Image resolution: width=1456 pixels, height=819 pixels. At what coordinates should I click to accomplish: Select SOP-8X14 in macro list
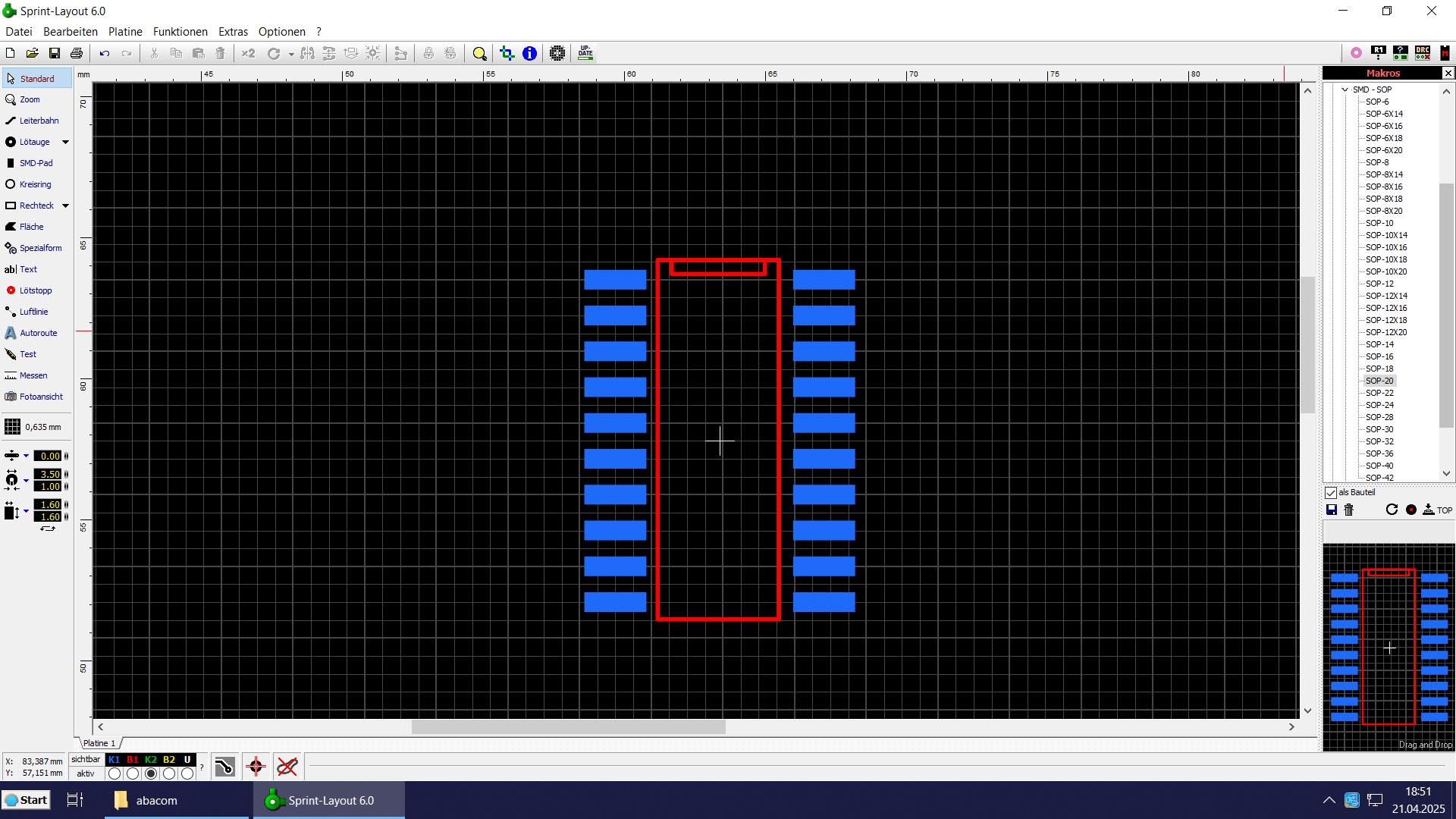(x=1384, y=174)
